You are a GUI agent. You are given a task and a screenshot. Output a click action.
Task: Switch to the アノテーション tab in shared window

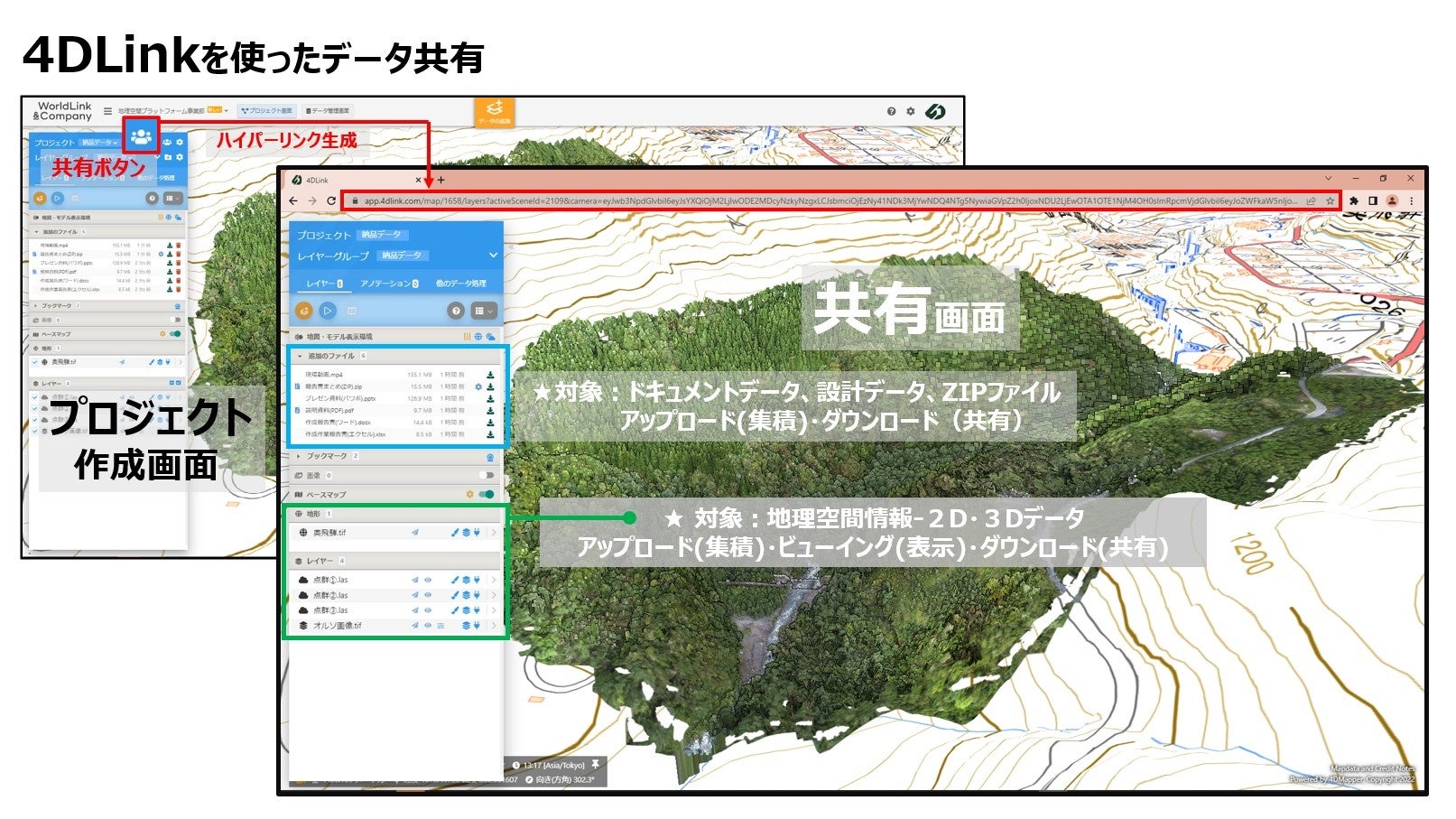coord(389,284)
